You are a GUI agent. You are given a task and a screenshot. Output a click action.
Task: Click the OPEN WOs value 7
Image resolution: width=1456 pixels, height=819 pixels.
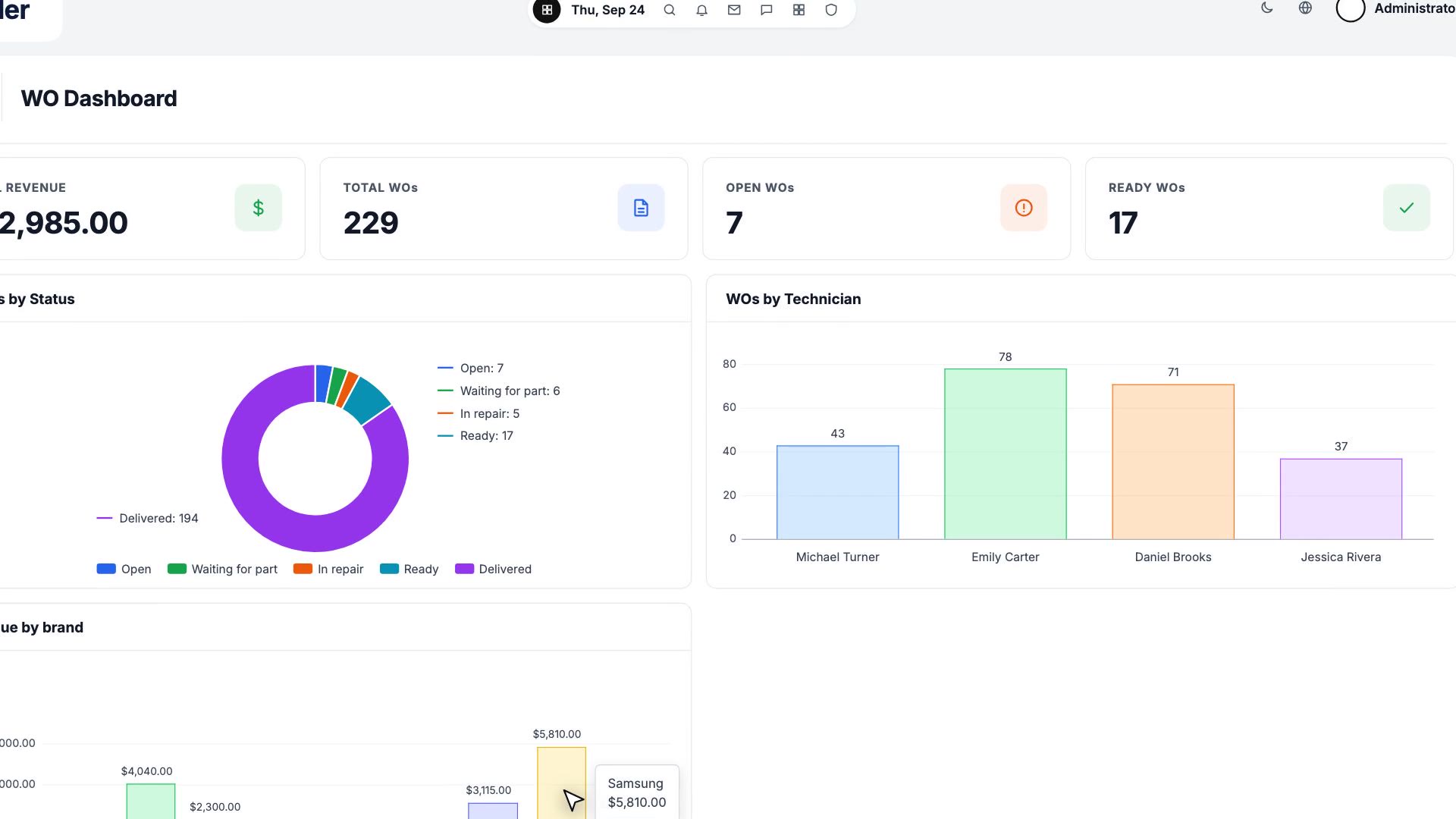734,223
